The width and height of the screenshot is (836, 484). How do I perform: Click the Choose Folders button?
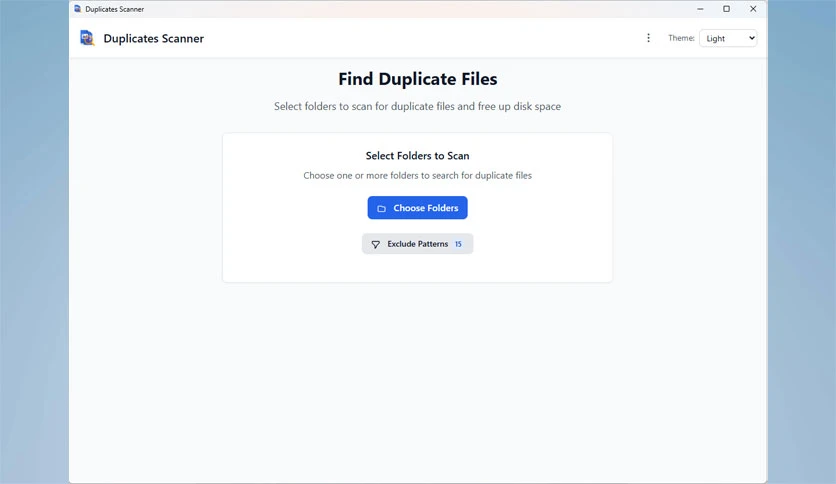(x=417, y=208)
